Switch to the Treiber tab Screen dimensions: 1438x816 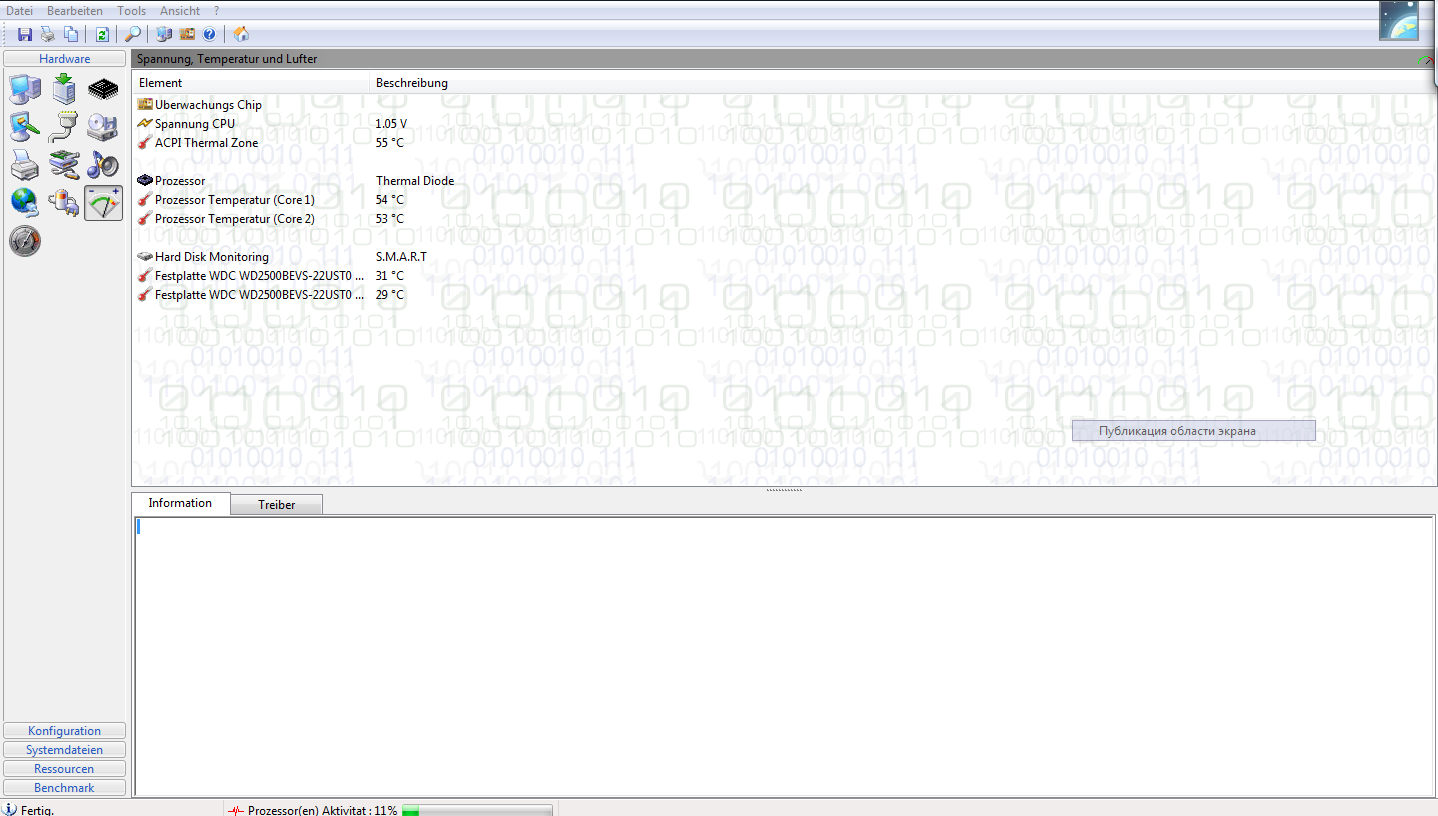[x=277, y=505]
